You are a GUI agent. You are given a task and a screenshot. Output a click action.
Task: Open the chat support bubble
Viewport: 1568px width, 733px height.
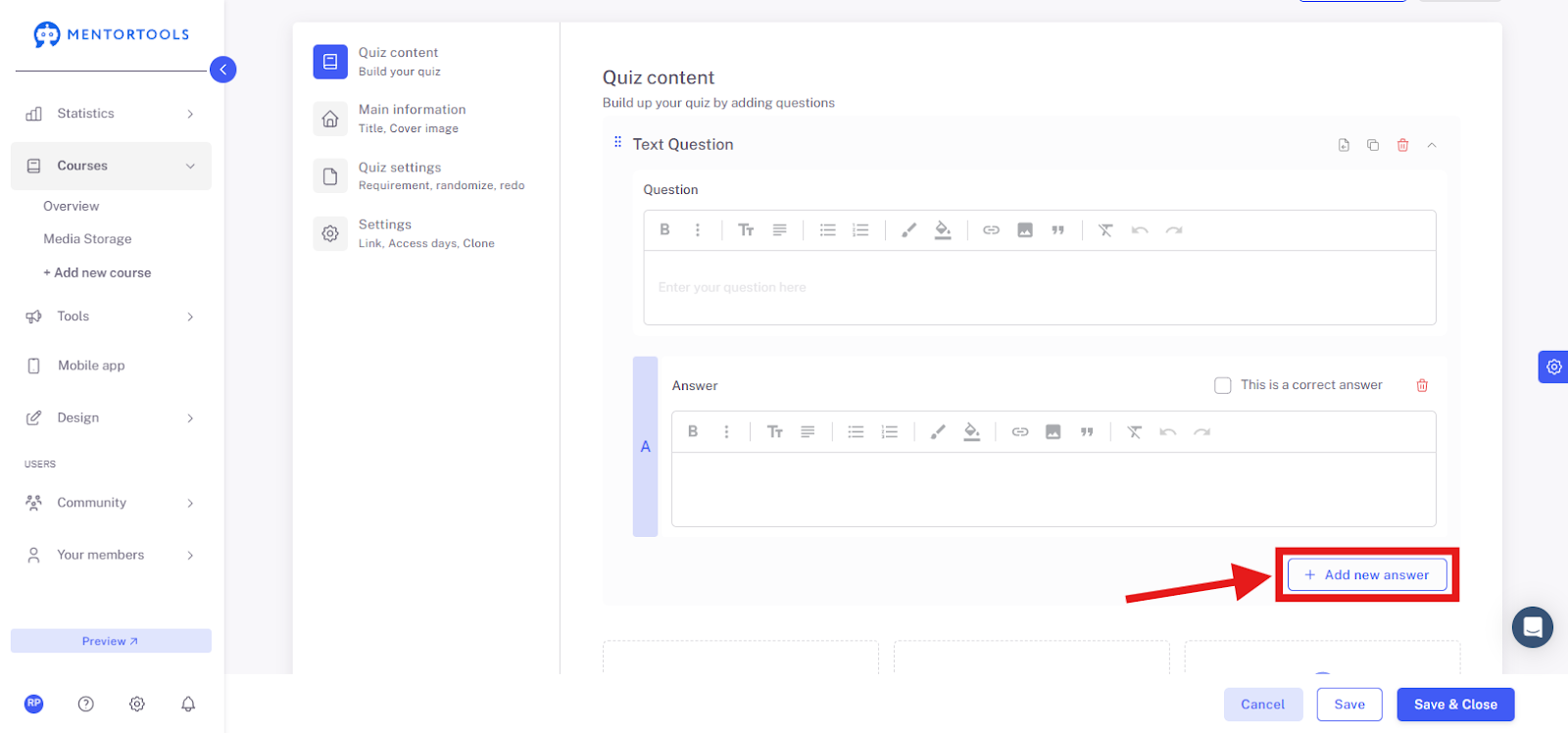pyautogui.click(x=1533, y=627)
